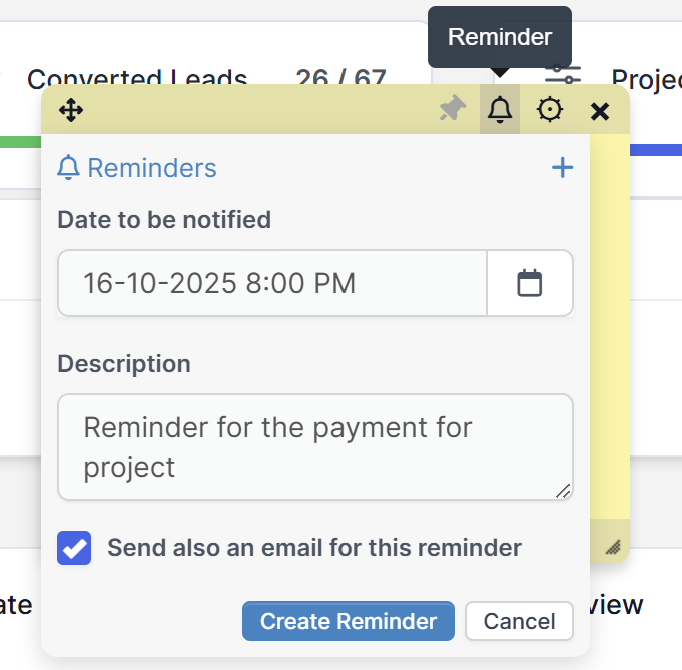Open the calendar date picker
The image size is (682, 670).
click(529, 283)
